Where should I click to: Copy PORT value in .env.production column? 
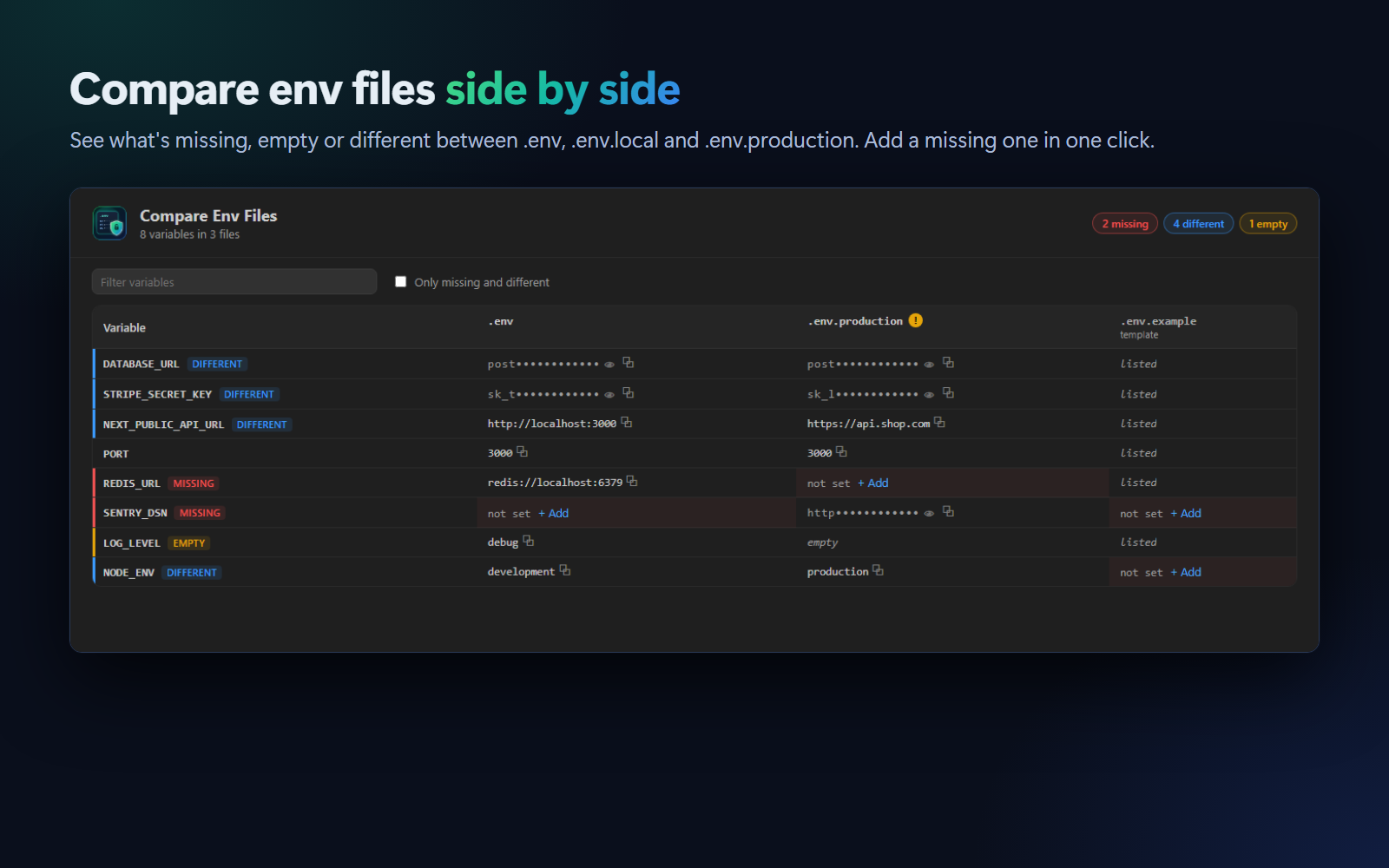coord(841,452)
